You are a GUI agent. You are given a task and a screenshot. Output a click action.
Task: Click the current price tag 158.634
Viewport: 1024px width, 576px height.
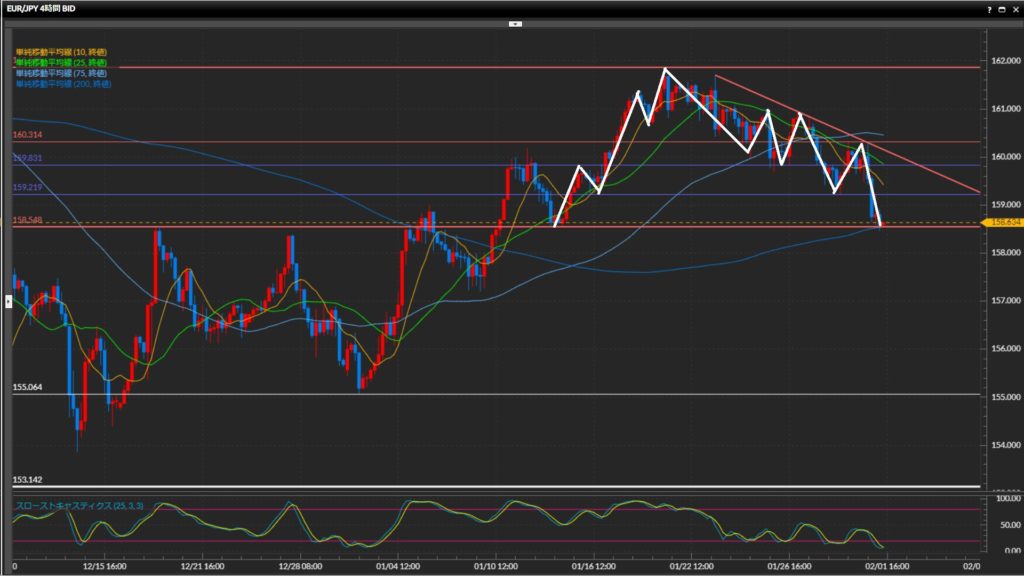point(1003,223)
